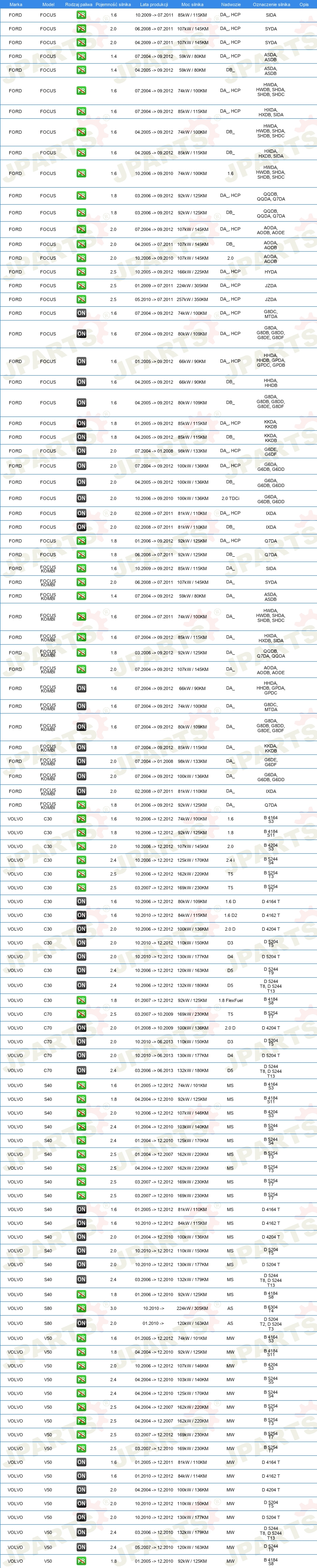Click the Marka column header
The height and width of the screenshot is (1568, 317).
point(16,4)
